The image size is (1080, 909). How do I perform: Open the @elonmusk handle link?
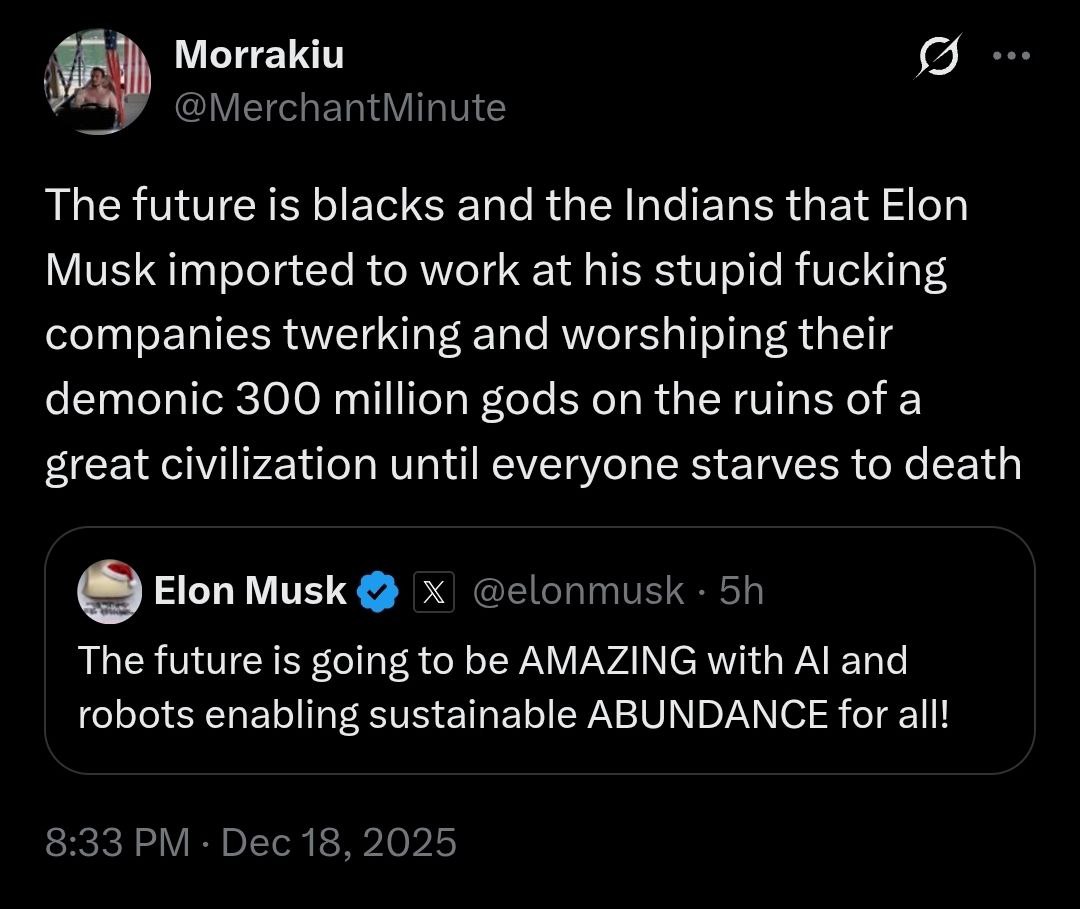(x=577, y=592)
